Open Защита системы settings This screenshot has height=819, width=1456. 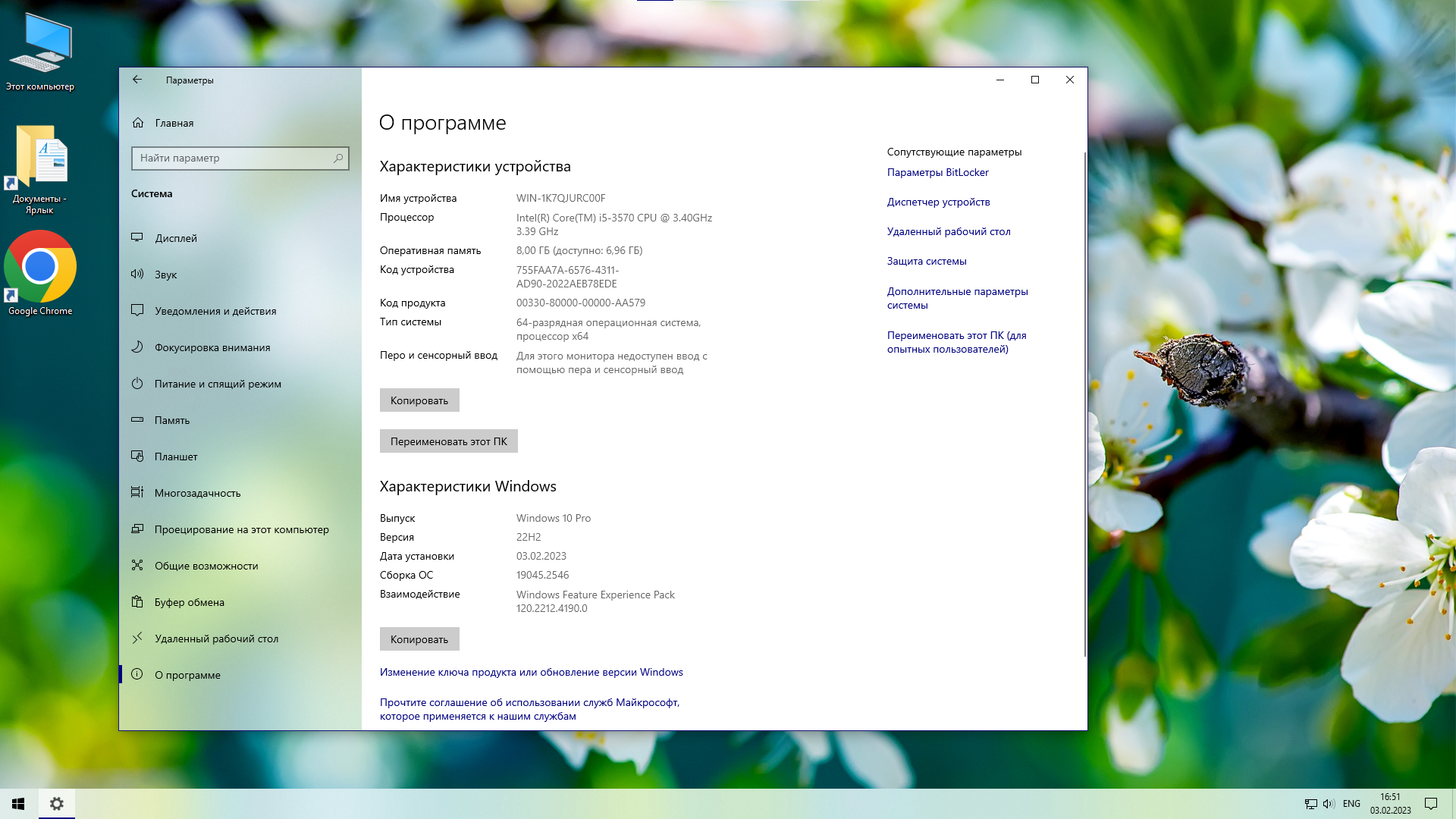point(927,260)
